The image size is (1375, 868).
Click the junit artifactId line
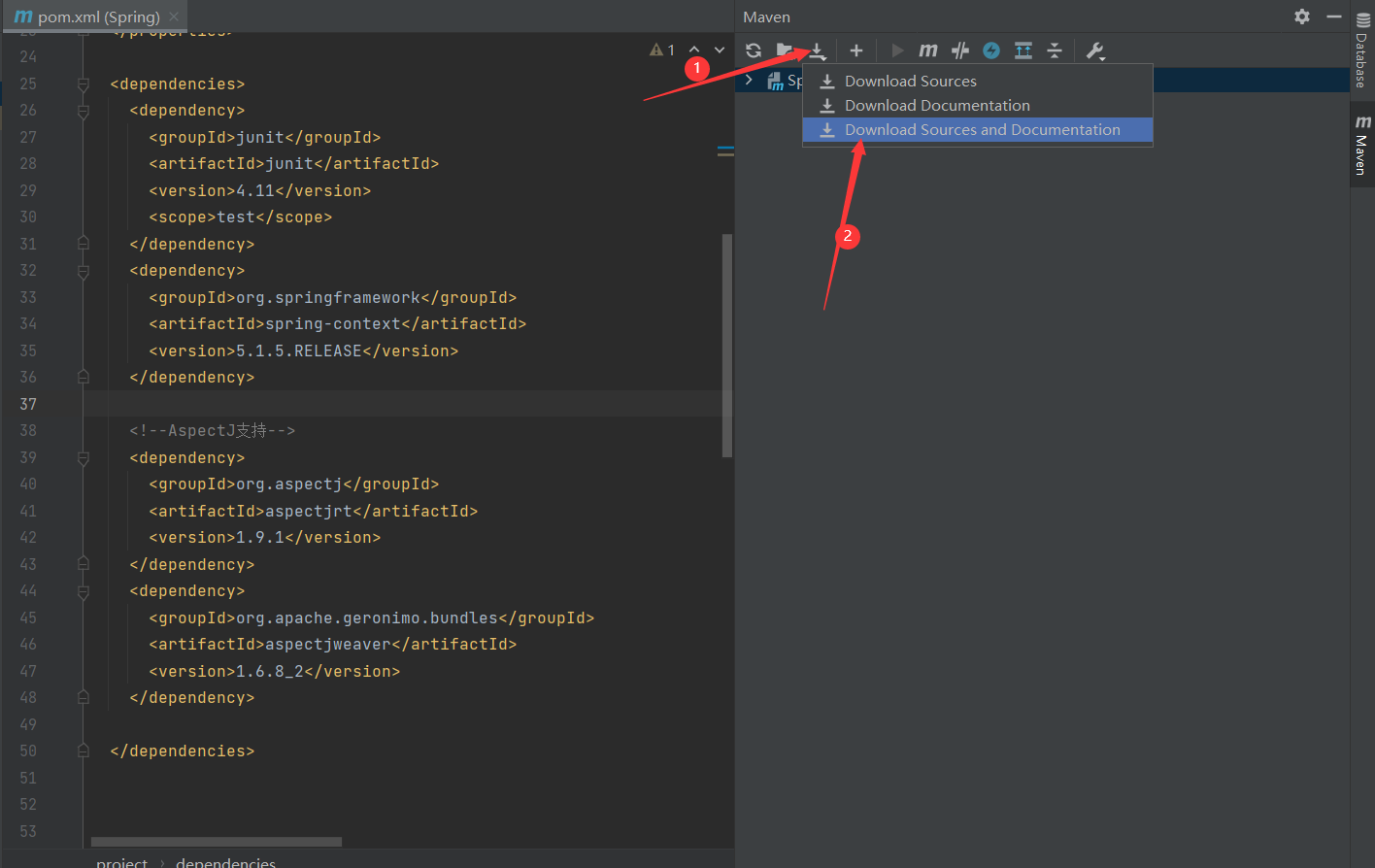coord(294,163)
